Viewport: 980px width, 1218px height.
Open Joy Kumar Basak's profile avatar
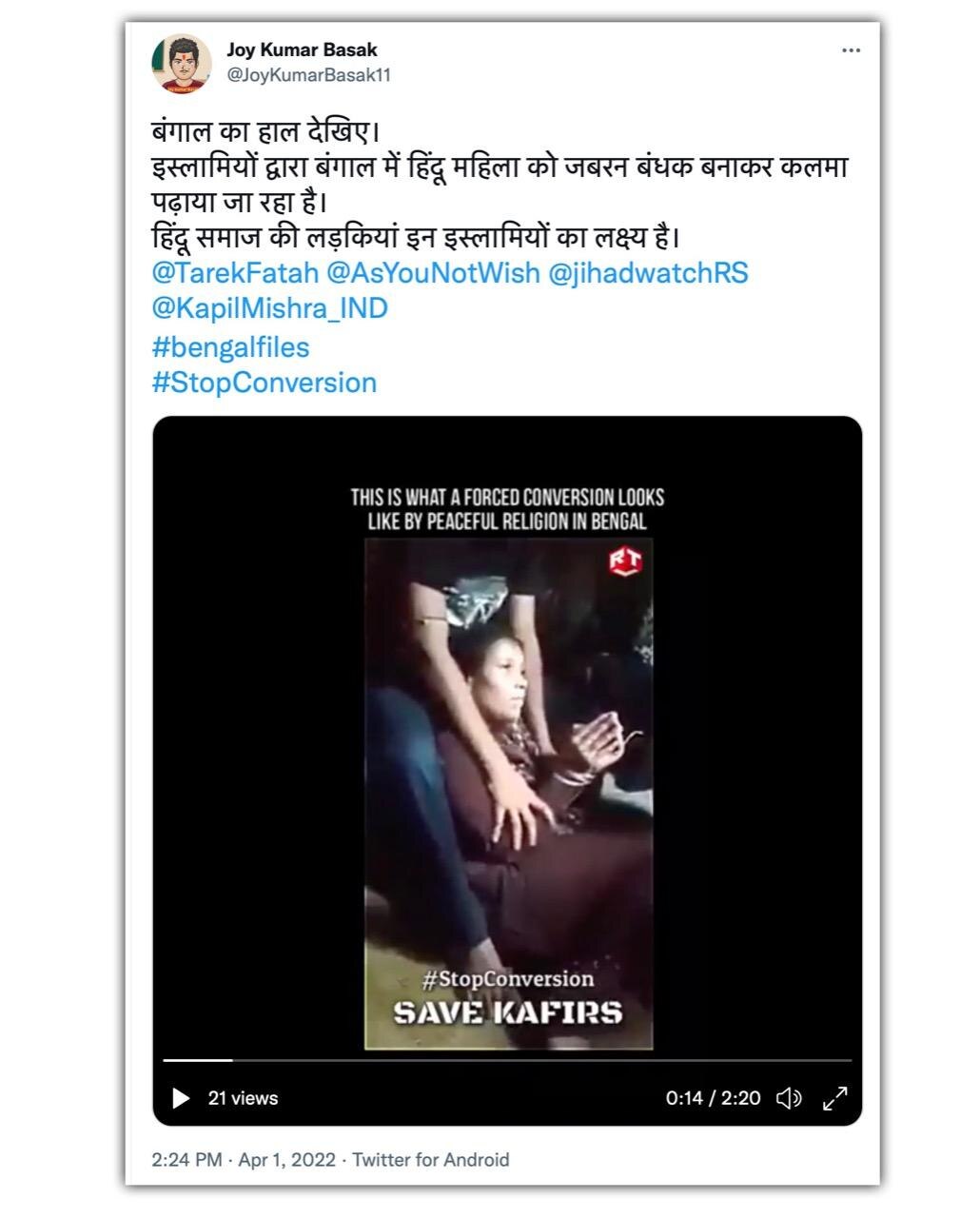tap(181, 64)
